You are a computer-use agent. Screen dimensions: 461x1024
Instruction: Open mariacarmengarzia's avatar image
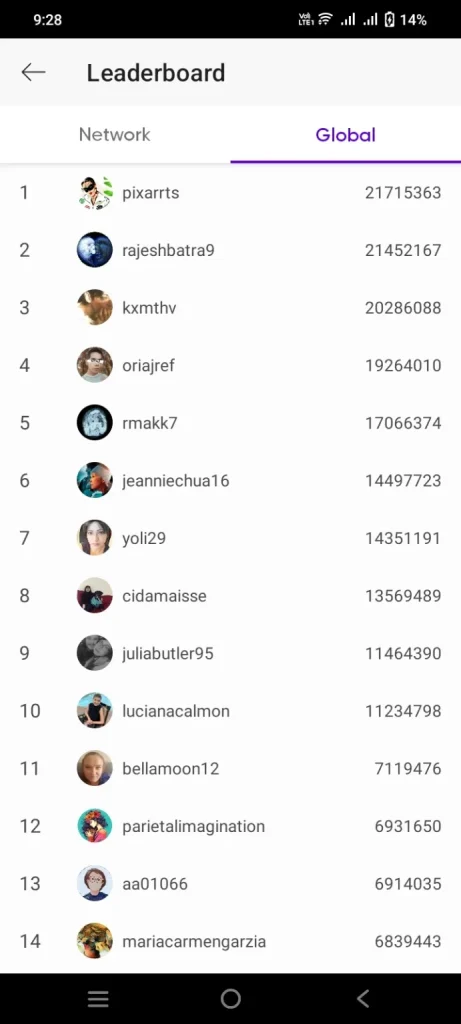point(95,941)
